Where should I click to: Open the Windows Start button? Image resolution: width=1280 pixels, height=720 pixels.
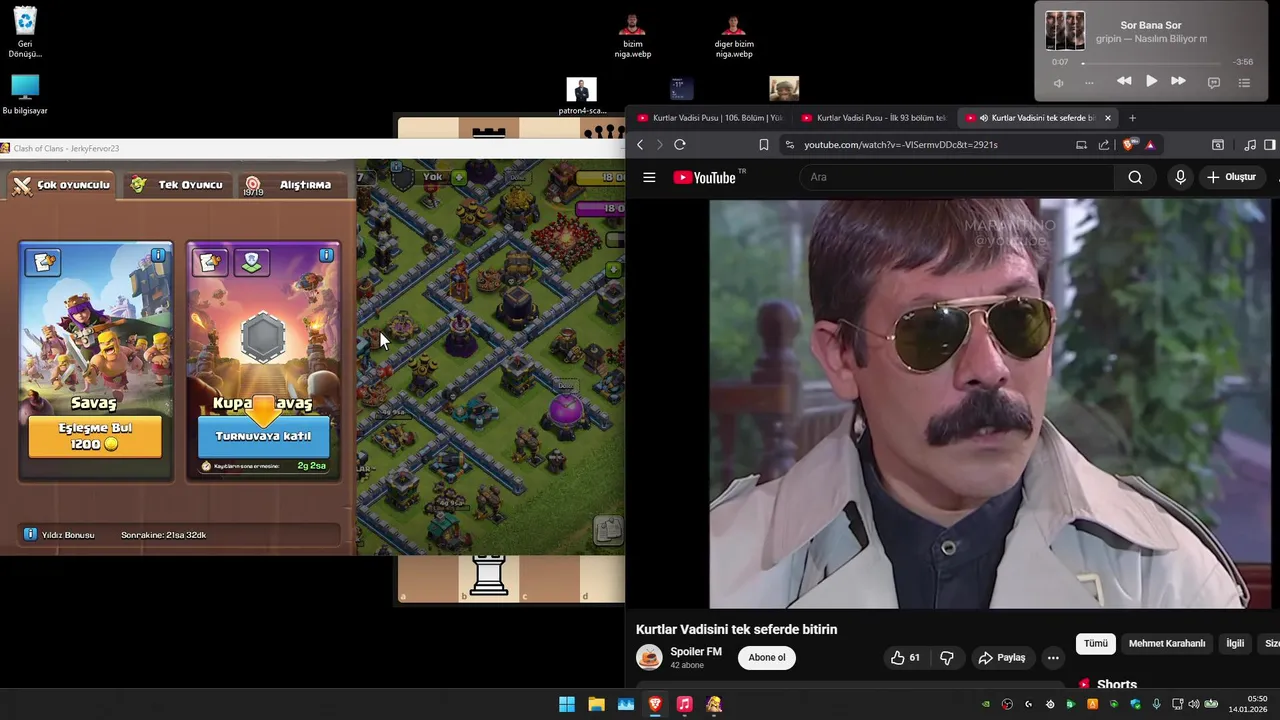(x=567, y=704)
